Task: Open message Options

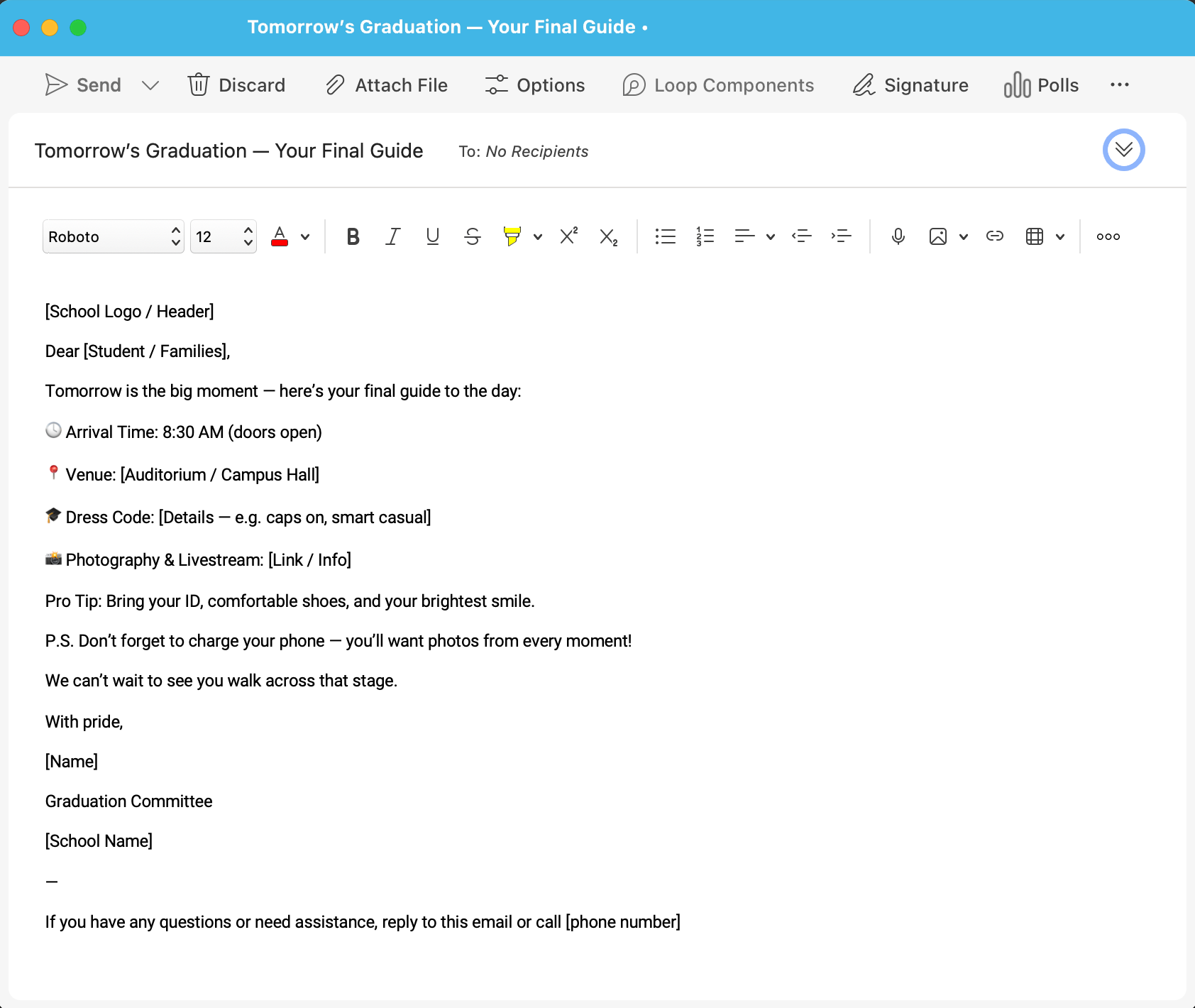Action: click(x=535, y=85)
